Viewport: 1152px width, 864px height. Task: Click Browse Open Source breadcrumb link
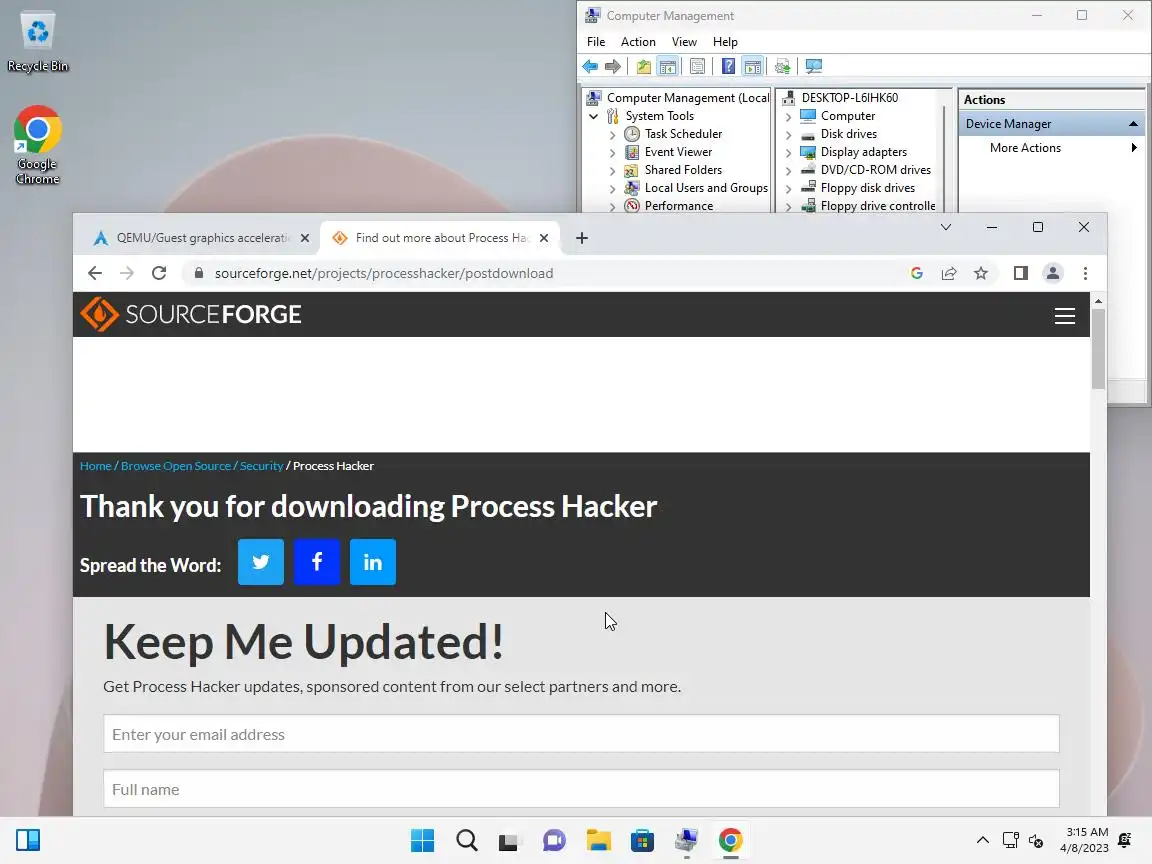(176, 466)
